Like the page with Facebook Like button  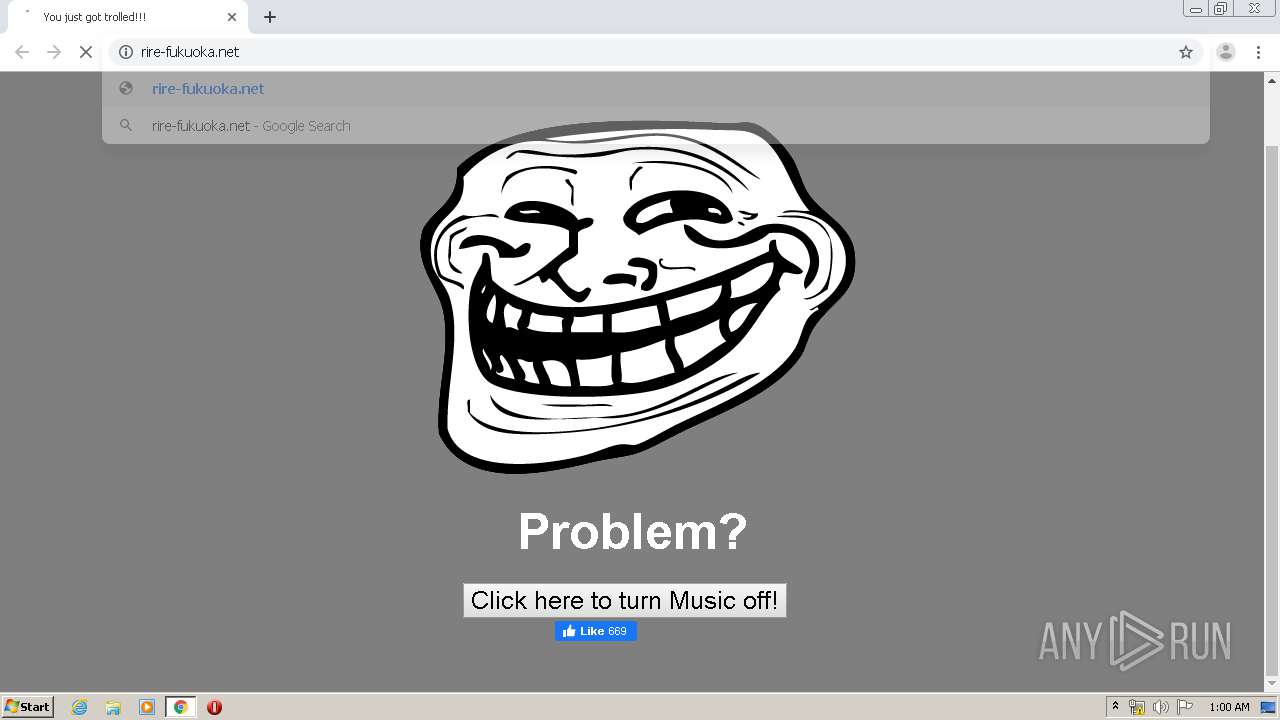click(x=596, y=631)
